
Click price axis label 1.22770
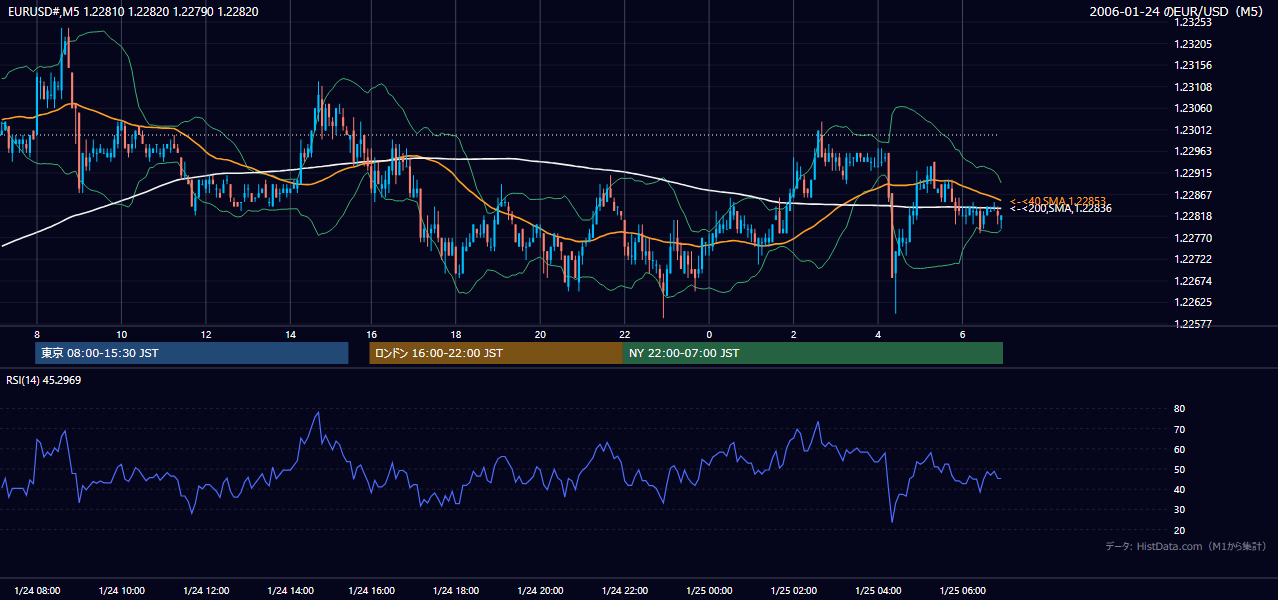[1193, 238]
